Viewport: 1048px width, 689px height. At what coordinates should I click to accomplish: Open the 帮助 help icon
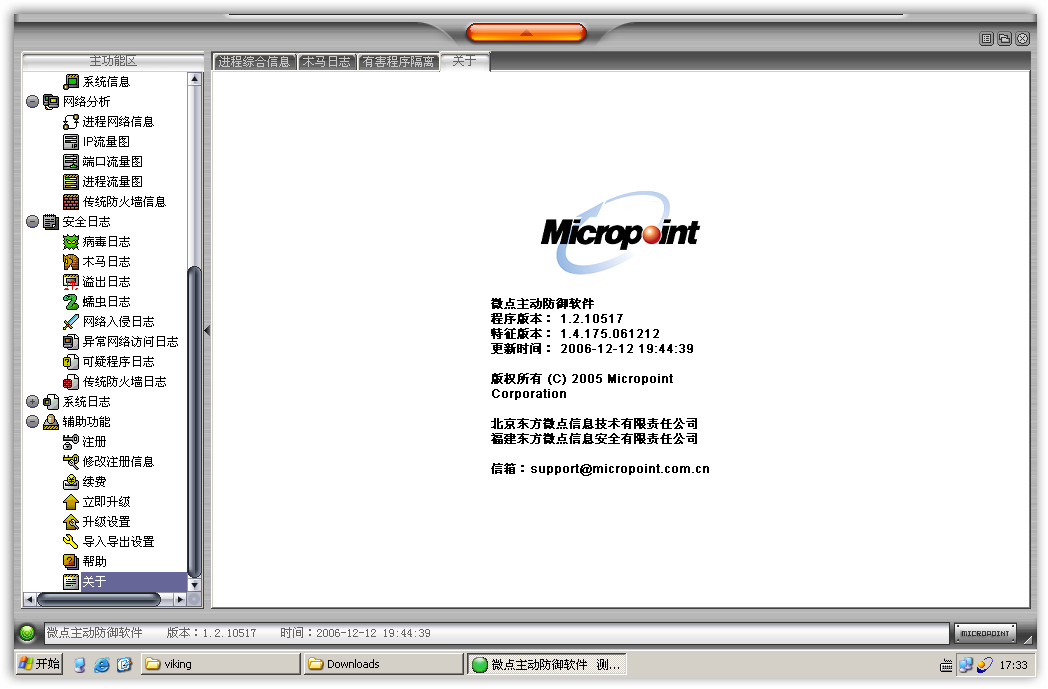point(71,562)
